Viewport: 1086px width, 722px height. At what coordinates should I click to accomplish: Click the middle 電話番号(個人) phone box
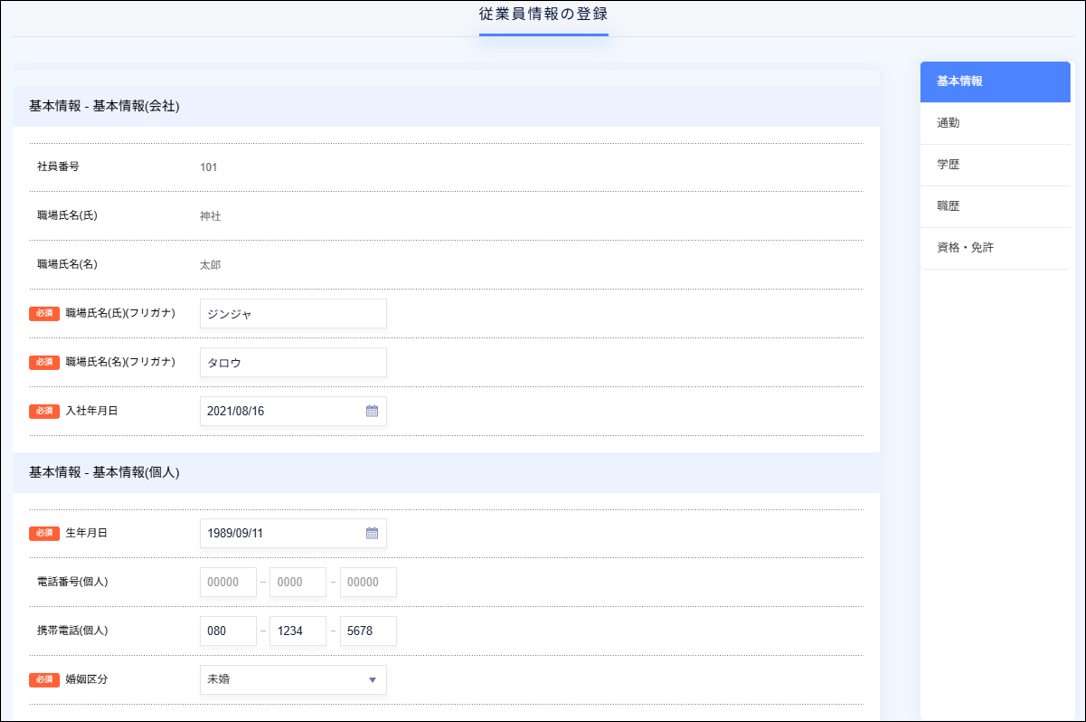pos(297,581)
